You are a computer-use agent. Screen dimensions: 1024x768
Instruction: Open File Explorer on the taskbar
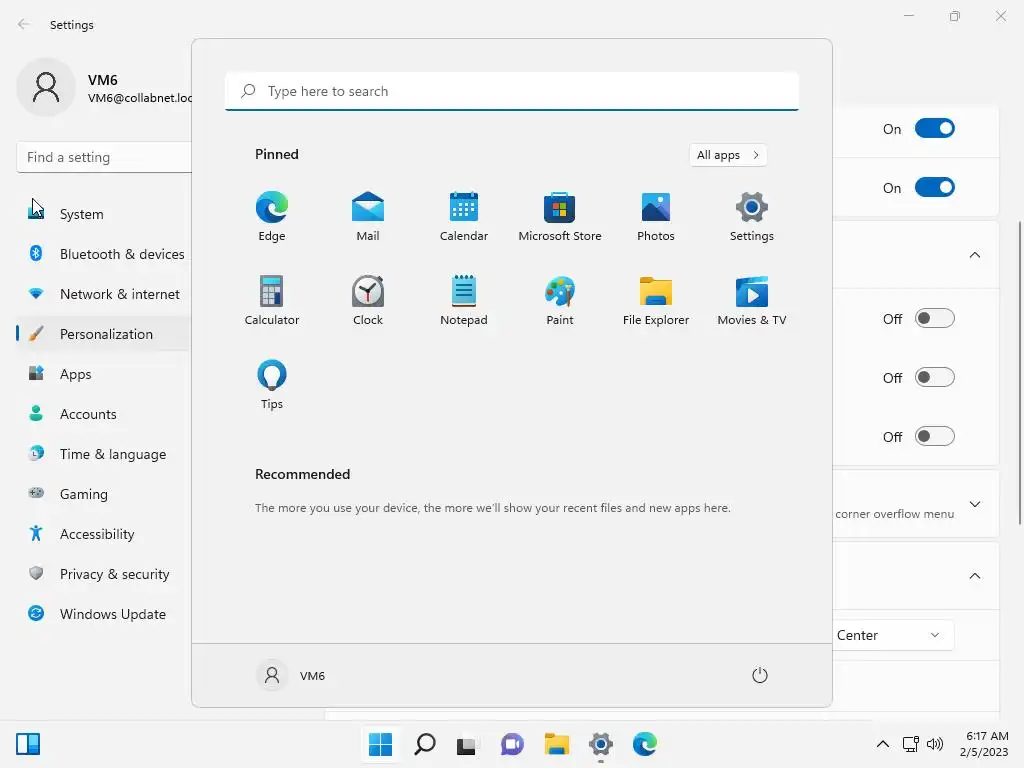tap(556, 744)
